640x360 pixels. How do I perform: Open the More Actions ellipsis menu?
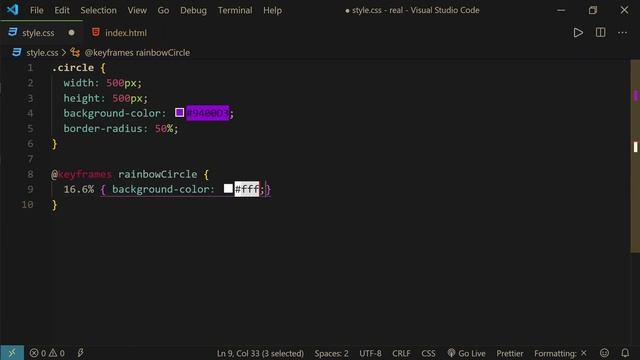tap(622, 33)
